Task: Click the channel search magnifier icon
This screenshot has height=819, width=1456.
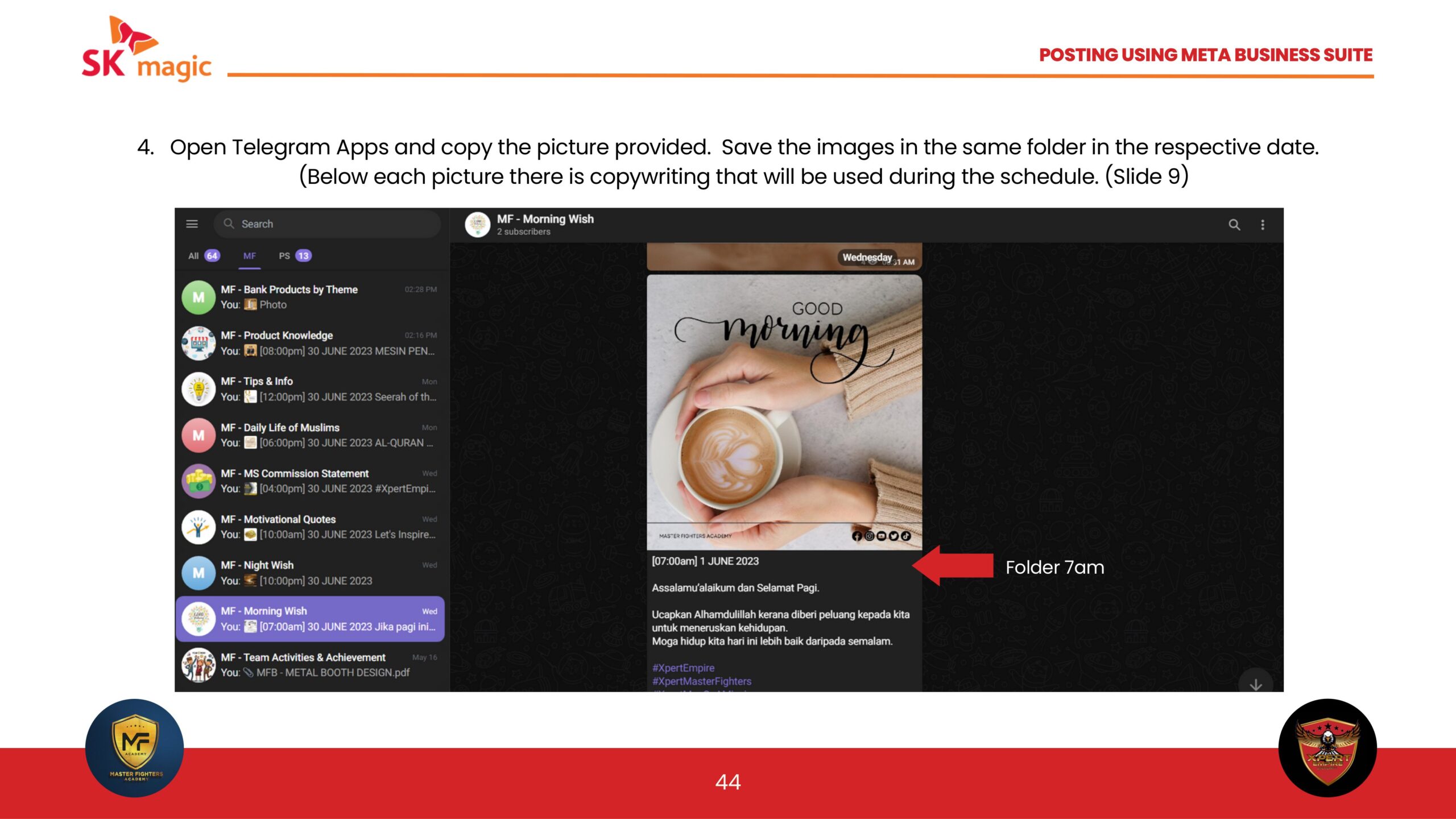Action: tap(1234, 225)
